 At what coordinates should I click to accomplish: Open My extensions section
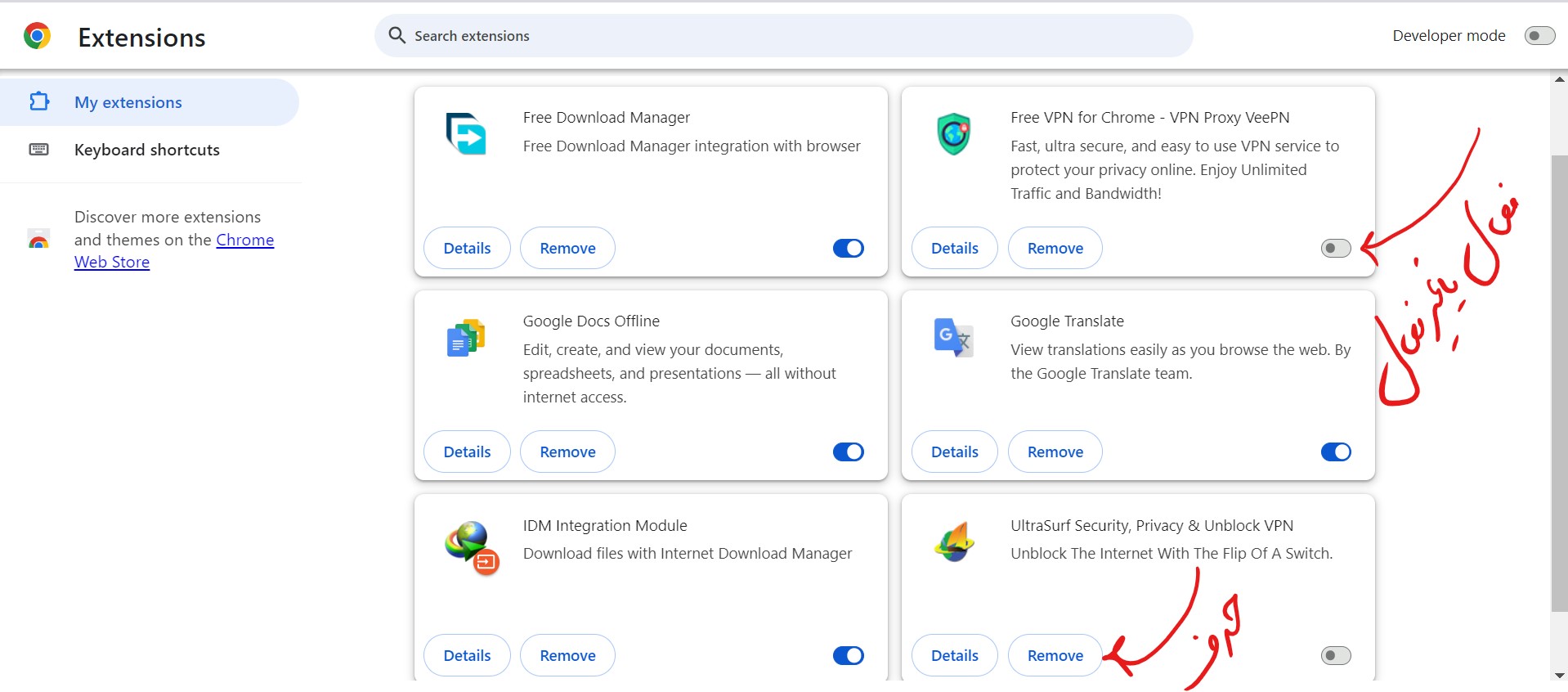click(x=150, y=102)
